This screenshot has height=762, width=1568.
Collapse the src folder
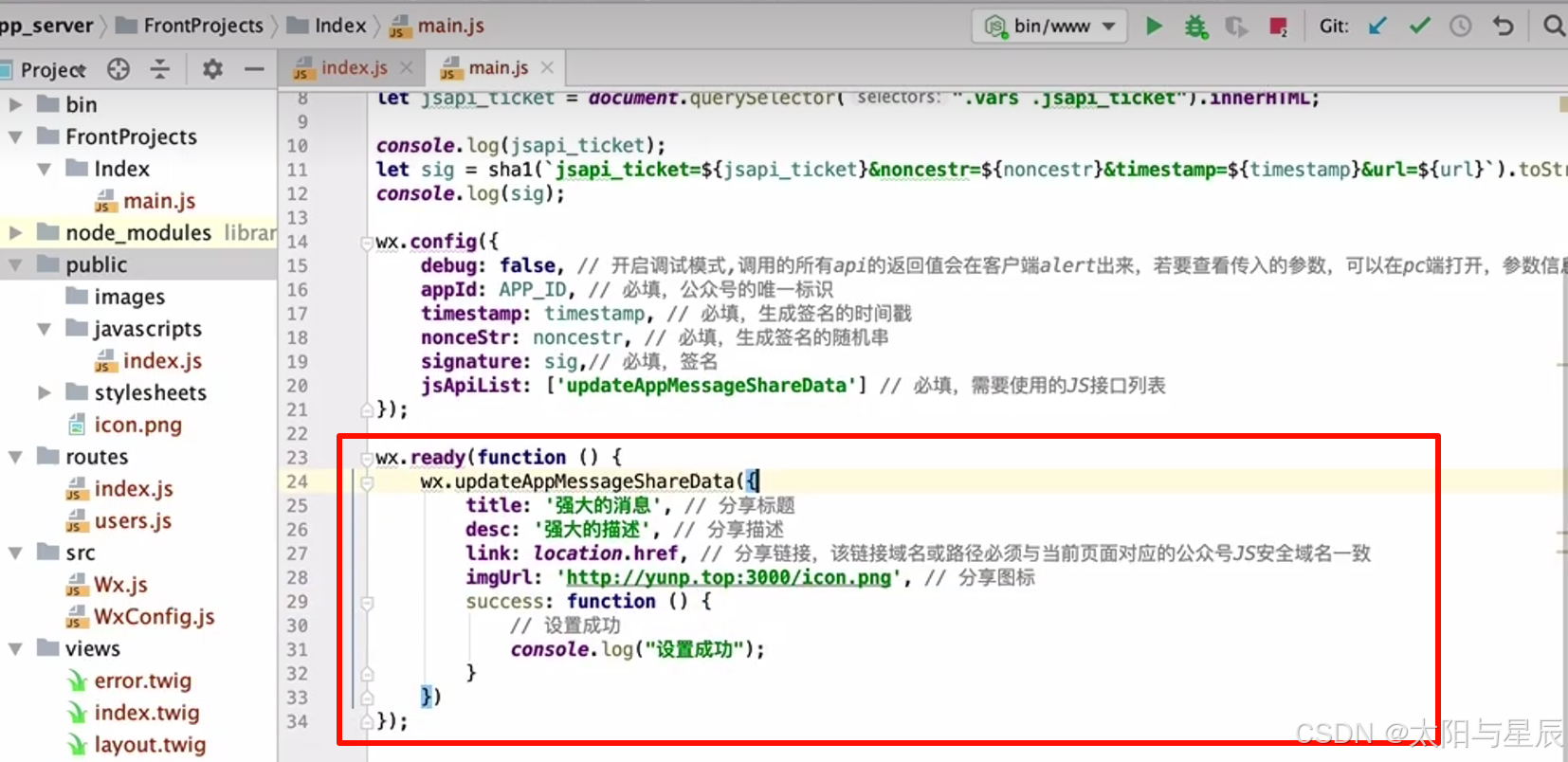pos(15,553)
